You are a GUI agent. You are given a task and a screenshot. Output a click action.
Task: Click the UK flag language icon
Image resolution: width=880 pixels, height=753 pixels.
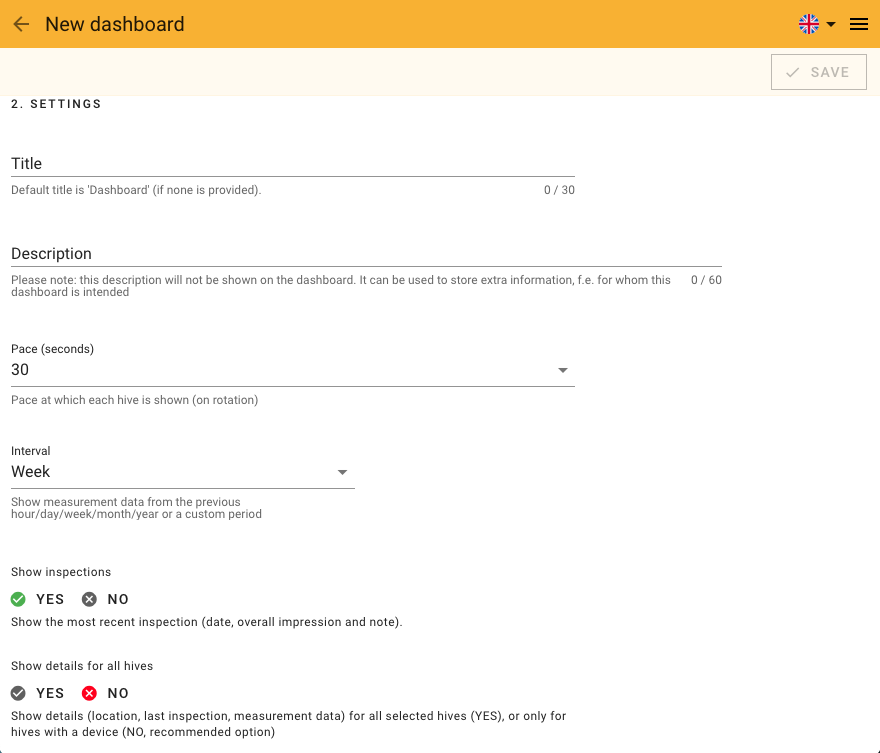click(809, 24)
